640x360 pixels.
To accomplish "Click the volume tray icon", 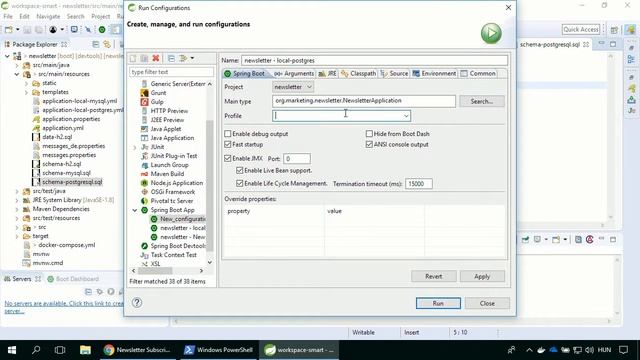I will click(x=589, y=350).
